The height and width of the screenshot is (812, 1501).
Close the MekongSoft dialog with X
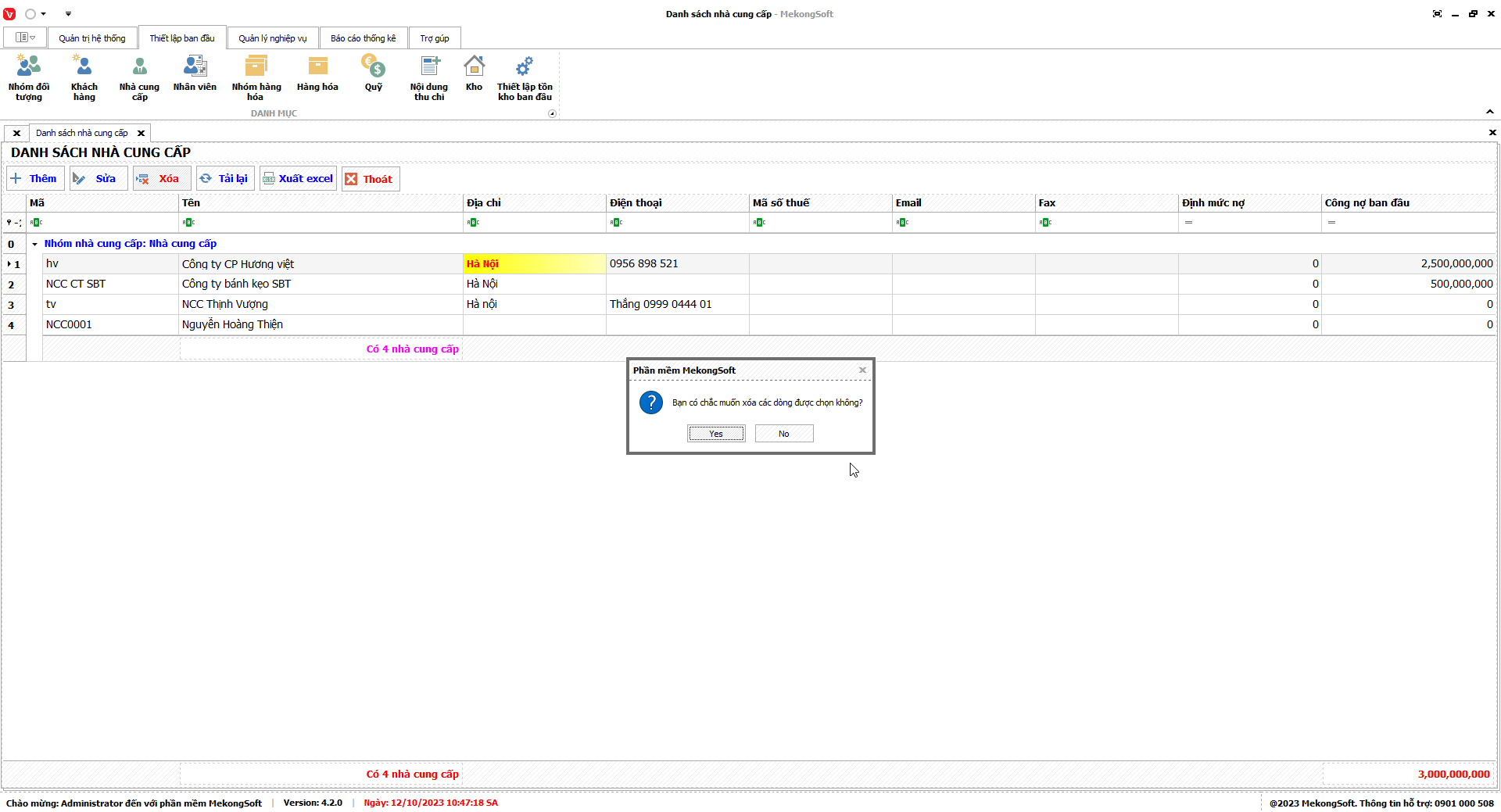coord(862,370)
